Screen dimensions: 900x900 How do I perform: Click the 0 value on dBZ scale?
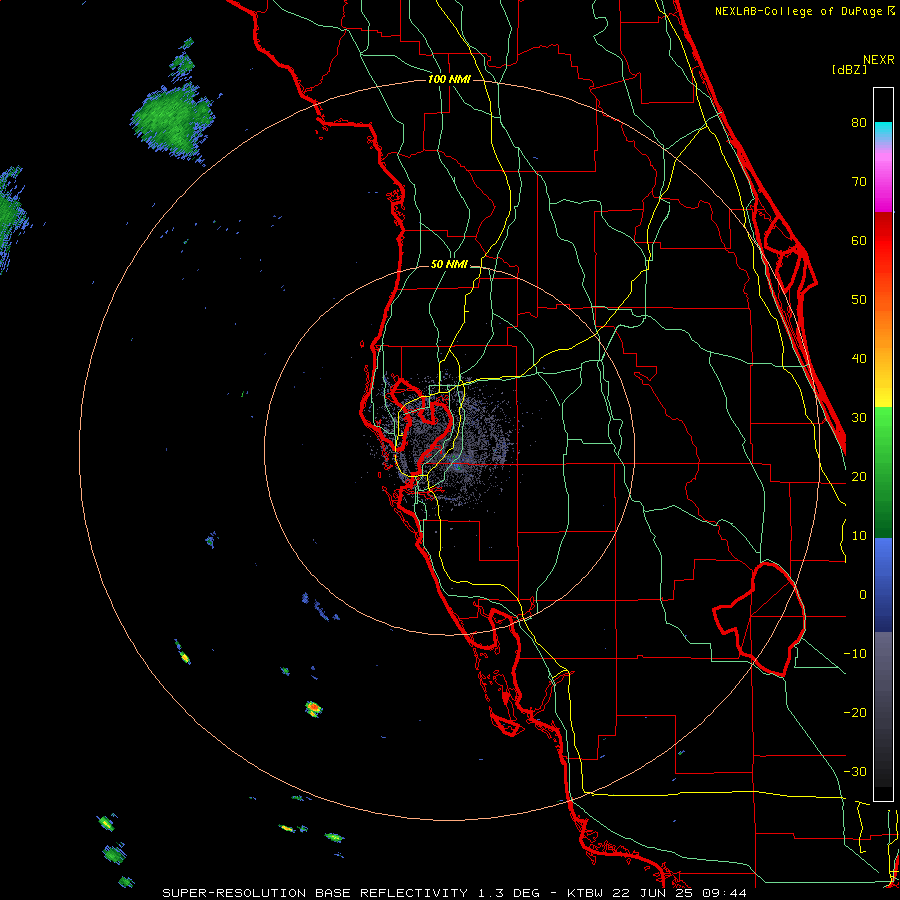863,595
